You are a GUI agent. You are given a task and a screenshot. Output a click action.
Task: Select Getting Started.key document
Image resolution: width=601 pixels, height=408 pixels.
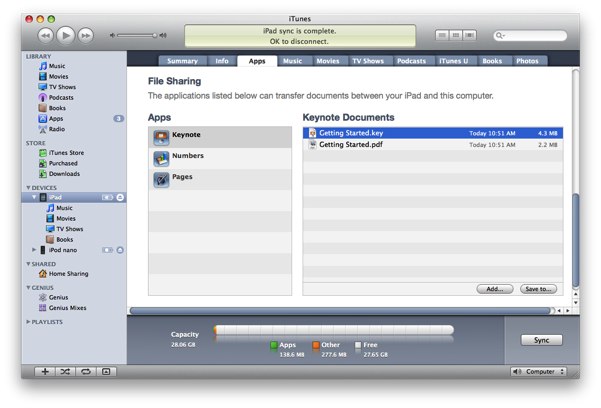point(433,133)
